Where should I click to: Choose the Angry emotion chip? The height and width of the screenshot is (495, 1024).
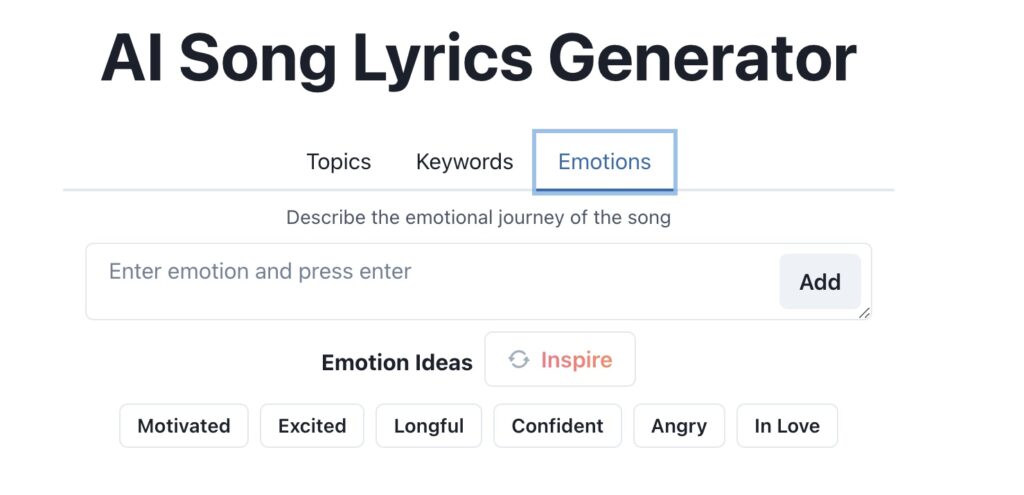[x=679, y=426]
